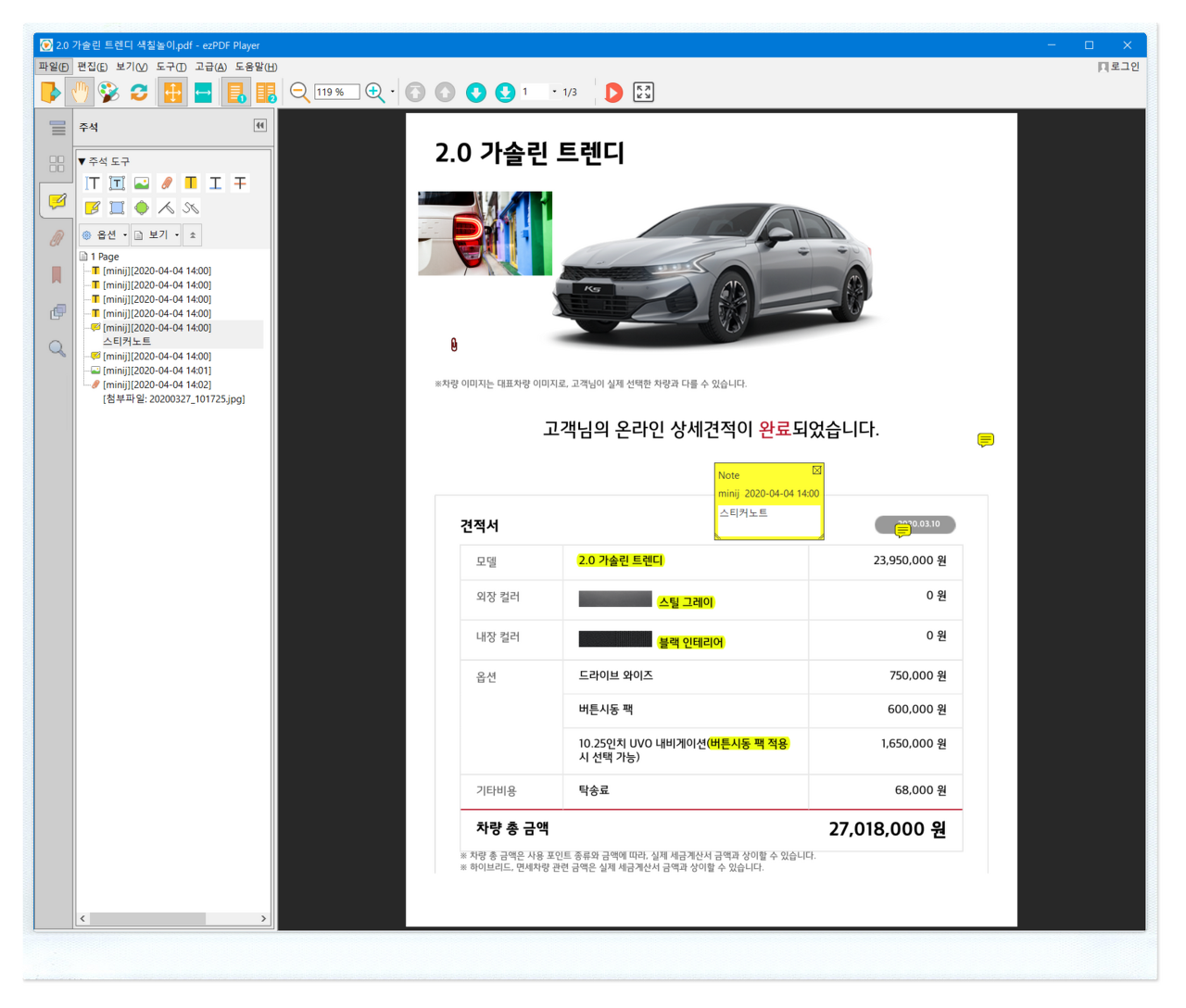Select the image annotation tool
The width and height of the screenshot is (1186, 1008).
coord(142,183)
